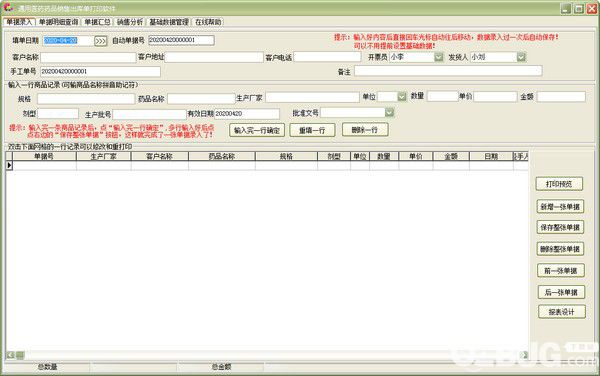Expand the 开票员 dropdown
The image size is (600, 376).
[439, 57]
